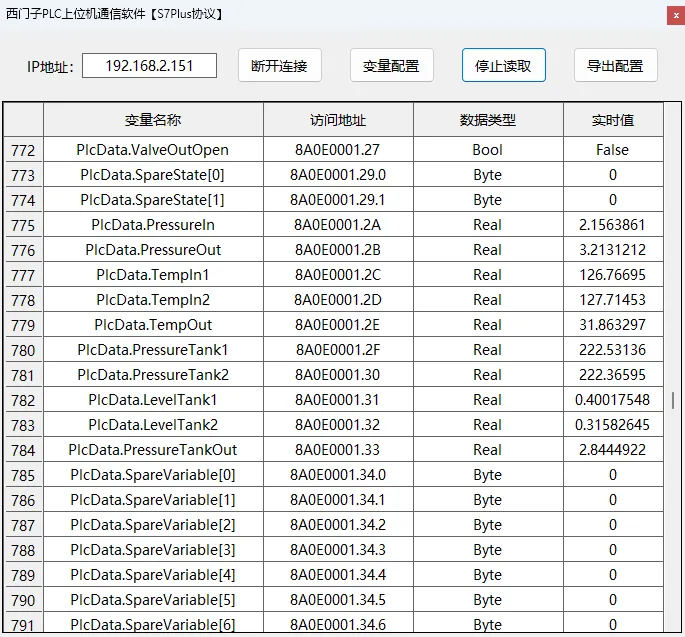This screenshot has width=685, height=637.
Task: Select 访问地址 column header
Action: click(x=338, y=120)
